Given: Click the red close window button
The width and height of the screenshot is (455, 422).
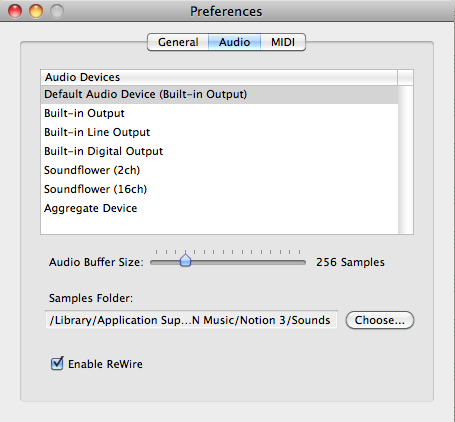Looking at the screenshot, I should click(15, 11).
